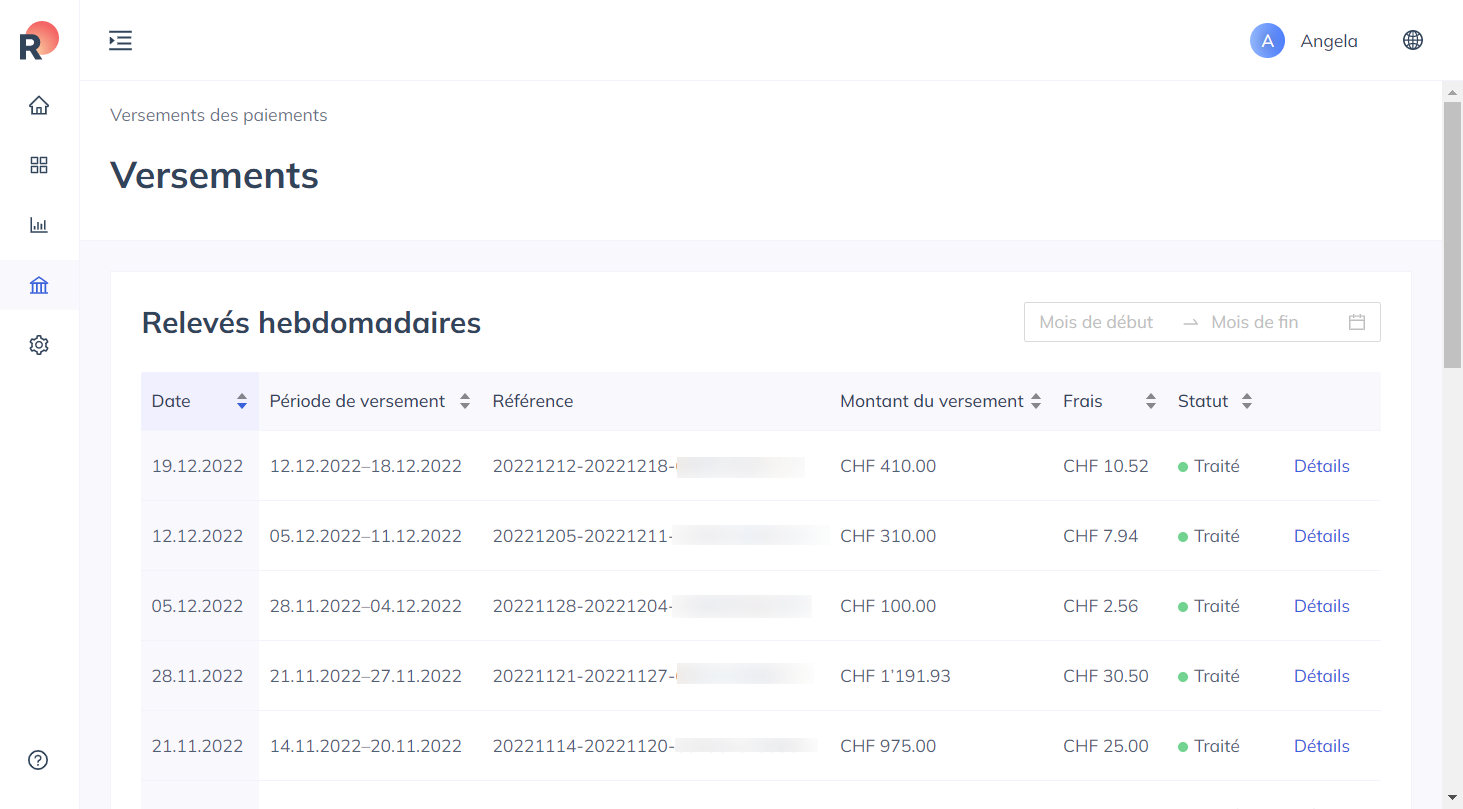Image resolution: width=1463 pixels, height=809 pixels.
Task: Open the bar chart reports icon
Action: coord(39,225)
